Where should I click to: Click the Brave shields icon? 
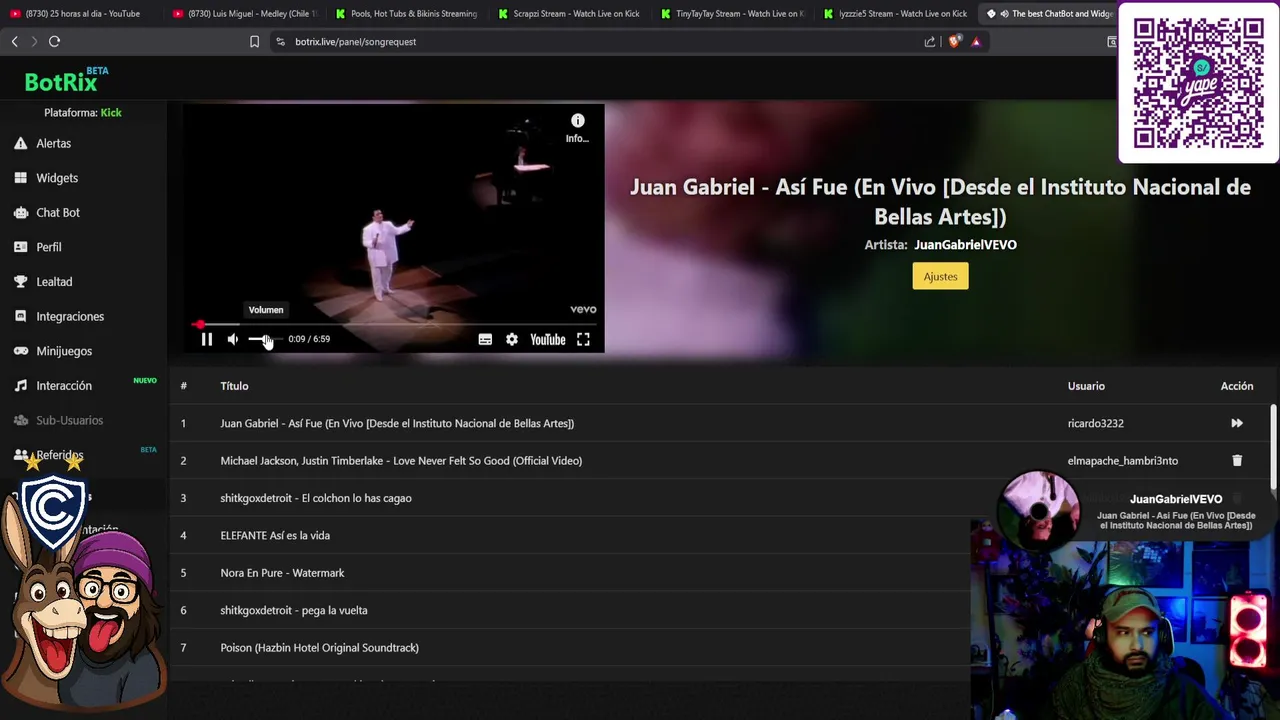[x=954, y=42]
